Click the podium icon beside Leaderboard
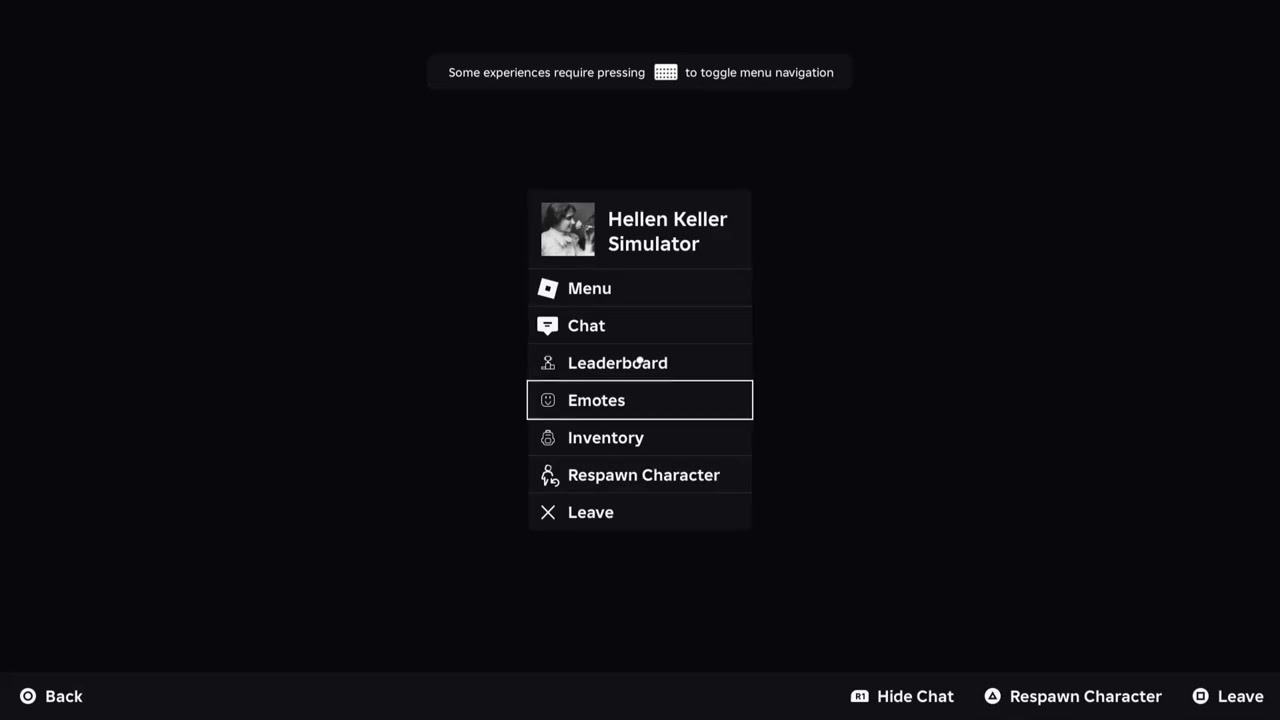The height and width of the screenshot is (720, 1280). click(547, 363)
